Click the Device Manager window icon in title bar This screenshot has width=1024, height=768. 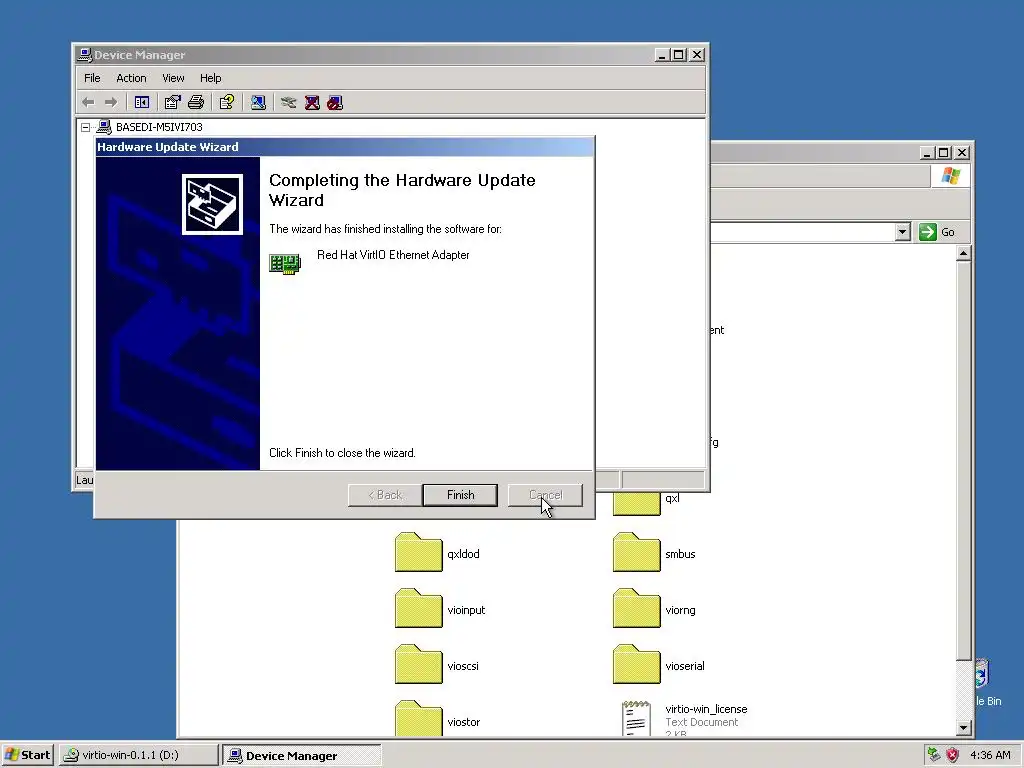coord(85,55)
